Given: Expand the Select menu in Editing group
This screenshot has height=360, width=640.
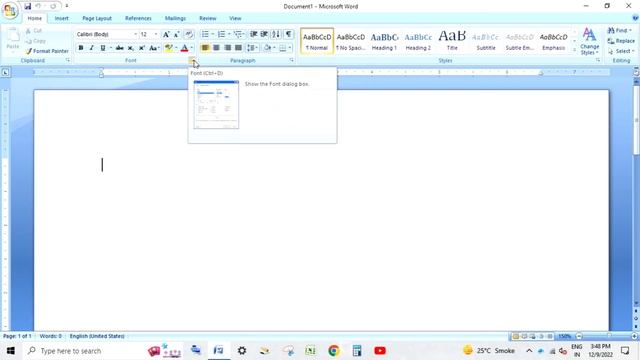Looking at the screenshot, I should click(x=621, y=51).
